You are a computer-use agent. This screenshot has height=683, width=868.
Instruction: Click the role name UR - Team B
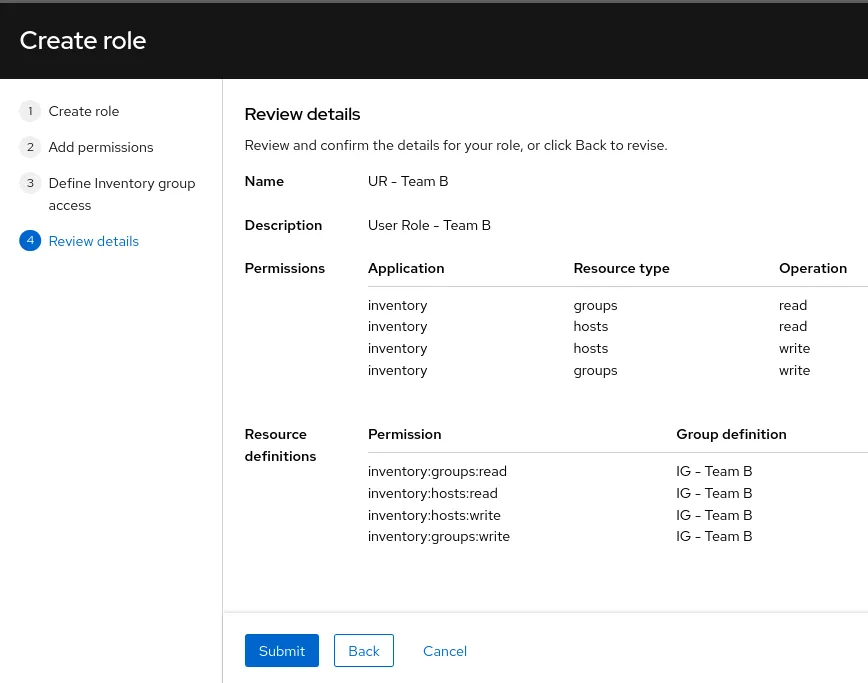click(x=408, y=182)
